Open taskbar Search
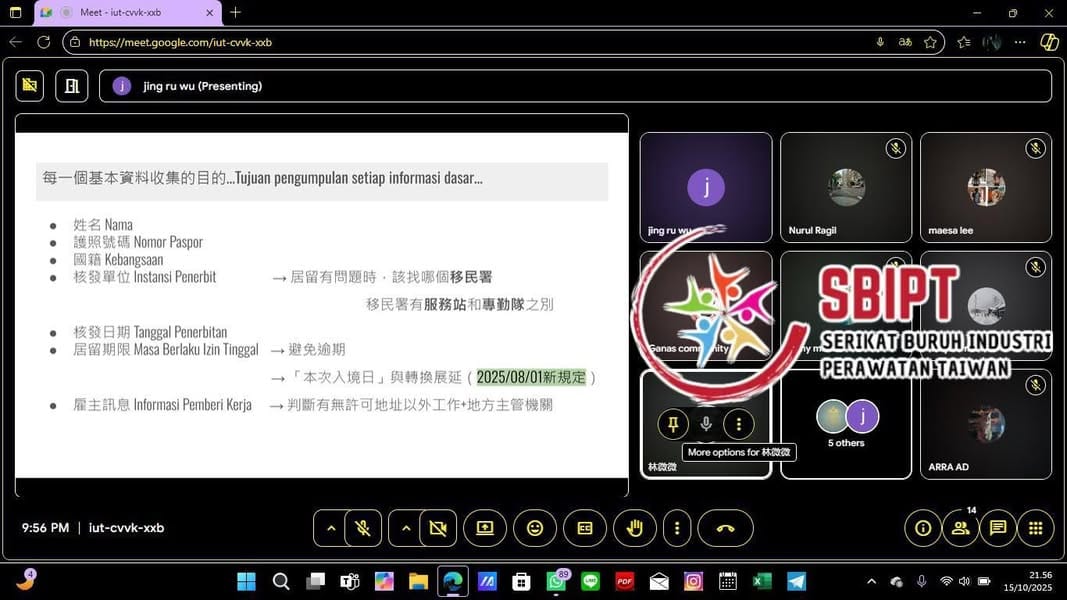This screenshot has width=1067, height=600. [x=280, y=582]
